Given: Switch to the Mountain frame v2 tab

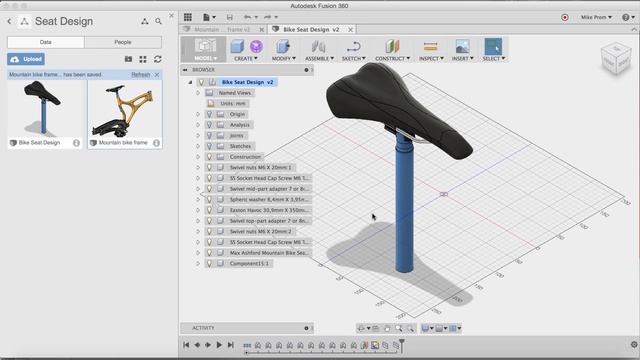Looking at the screenshot, I should [222, 29].
